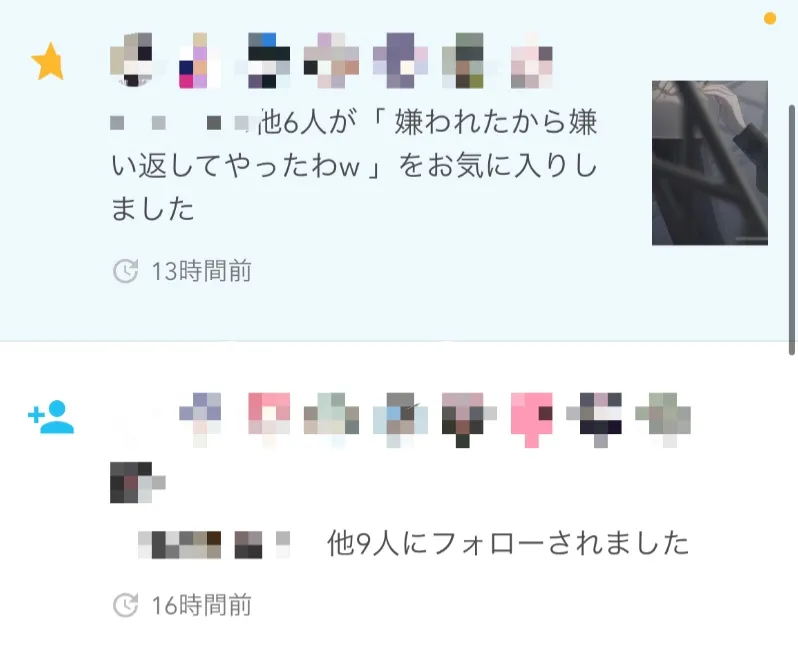This screenshot has height=665, width=798.
Task: Click the 13時間前 timestamp
Action: (x=202, y=271)
